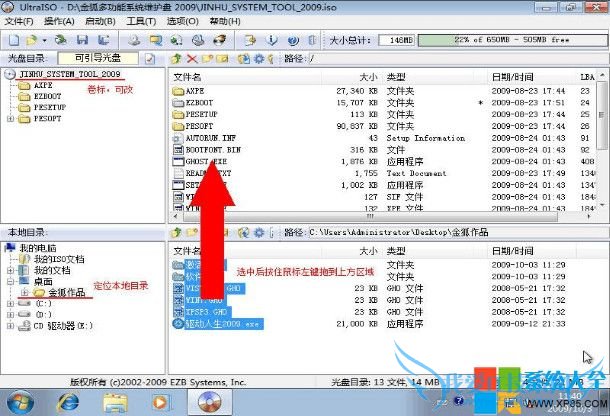Image resolution: width=610 pixels, height=416 pixels.
Task: Click Extract icon in disc toolbar
Action: pyautogui.click(x=244, y=59)
